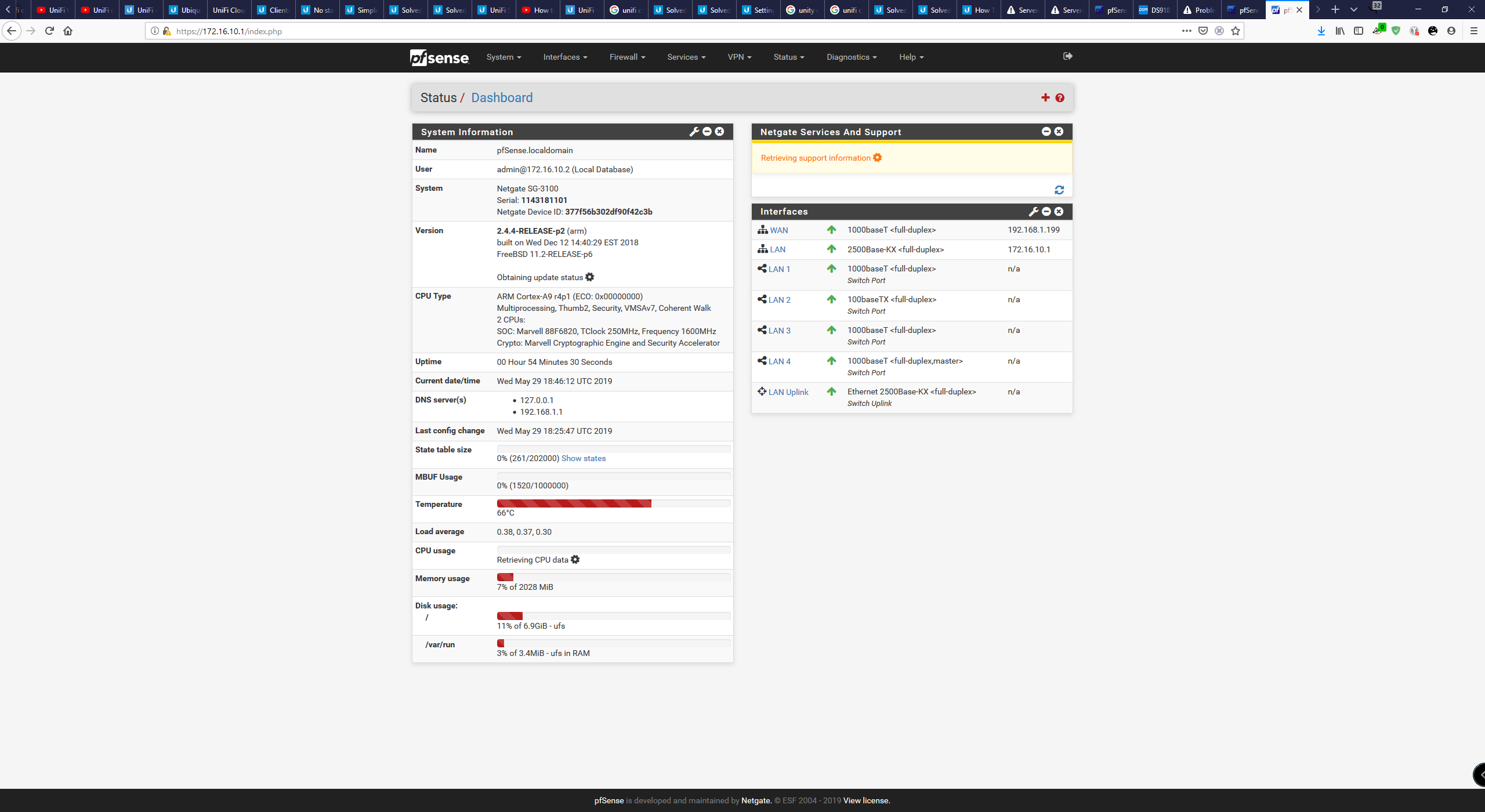Click the Temperature progress bar
Viewport: 1485px width, 812px height.
pos(613,503)
